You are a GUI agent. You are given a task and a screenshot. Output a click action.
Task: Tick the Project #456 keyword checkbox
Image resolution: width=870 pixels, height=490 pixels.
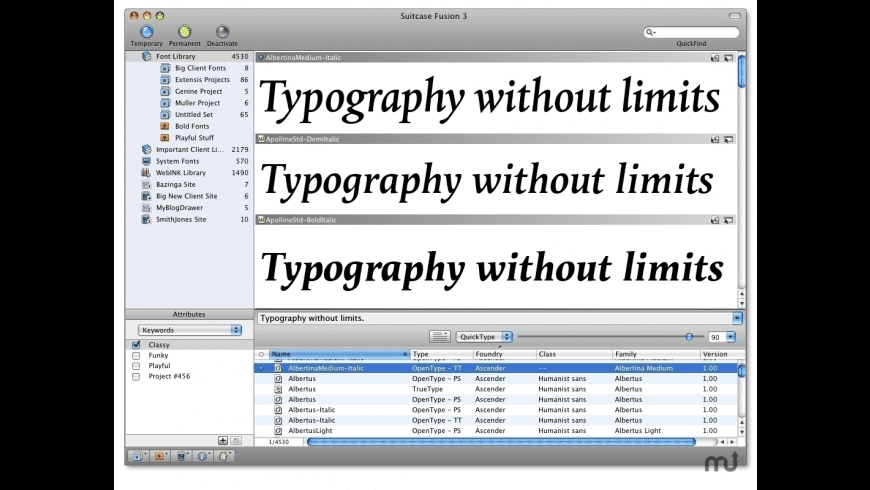tap(136, 376)
